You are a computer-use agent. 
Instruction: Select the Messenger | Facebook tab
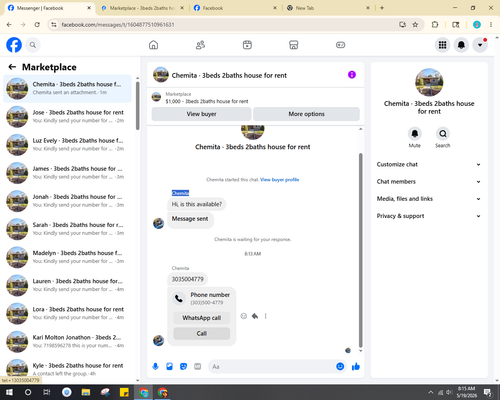[48, 8]
